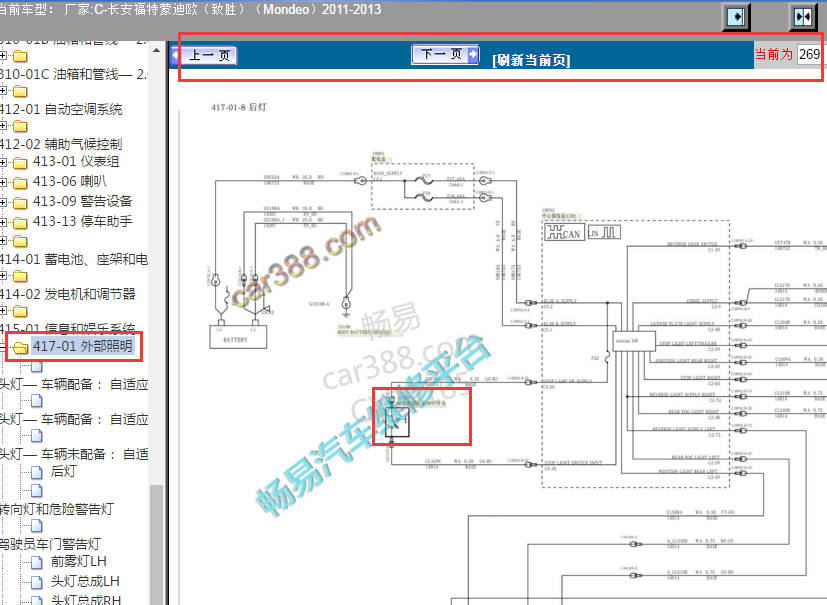Click the top-right single-arrow panel icon button
This screenshot has width=827, height=605.
736,17
